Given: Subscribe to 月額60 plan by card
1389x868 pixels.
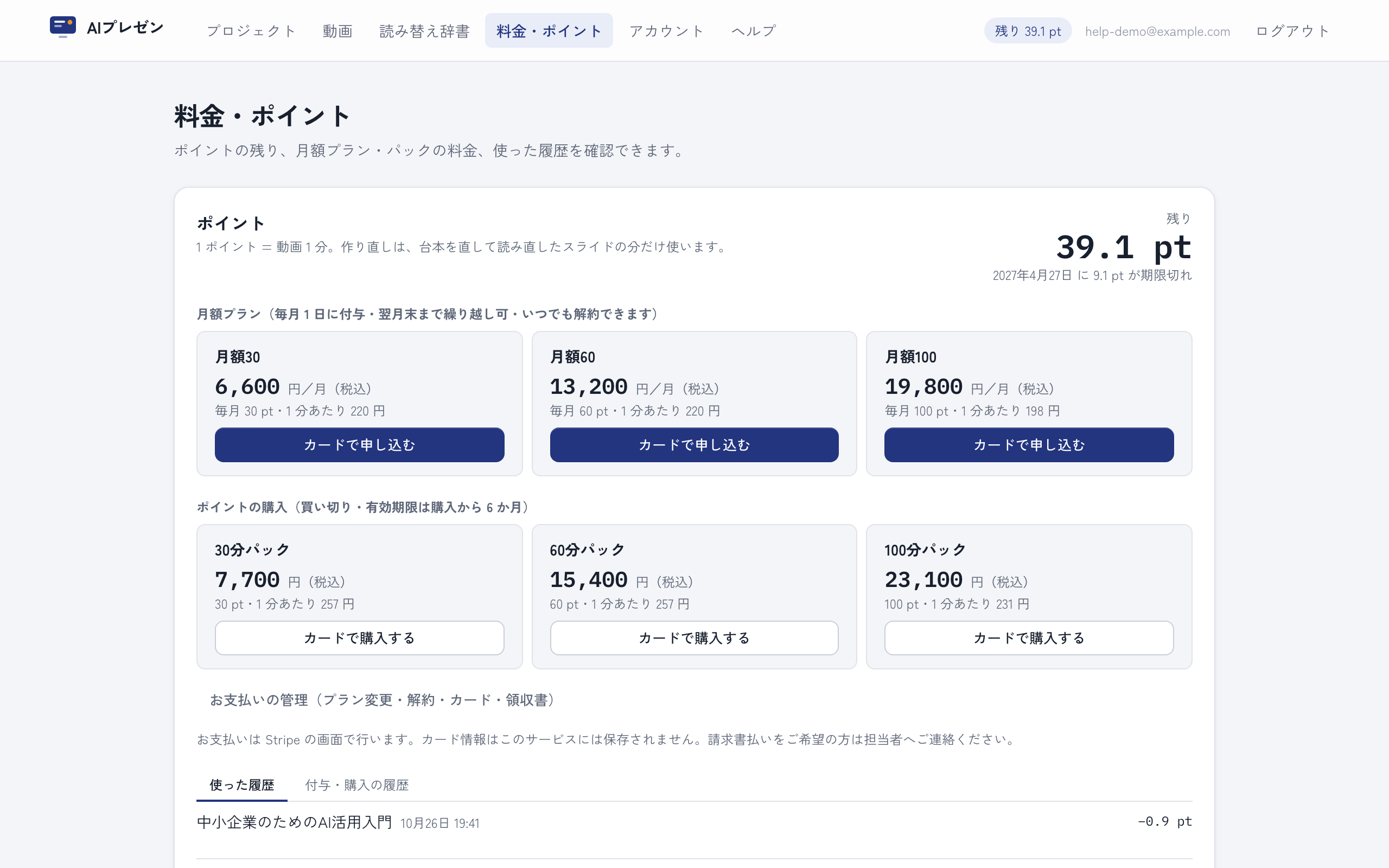Looking at the screenshot, I should point(694,445).
